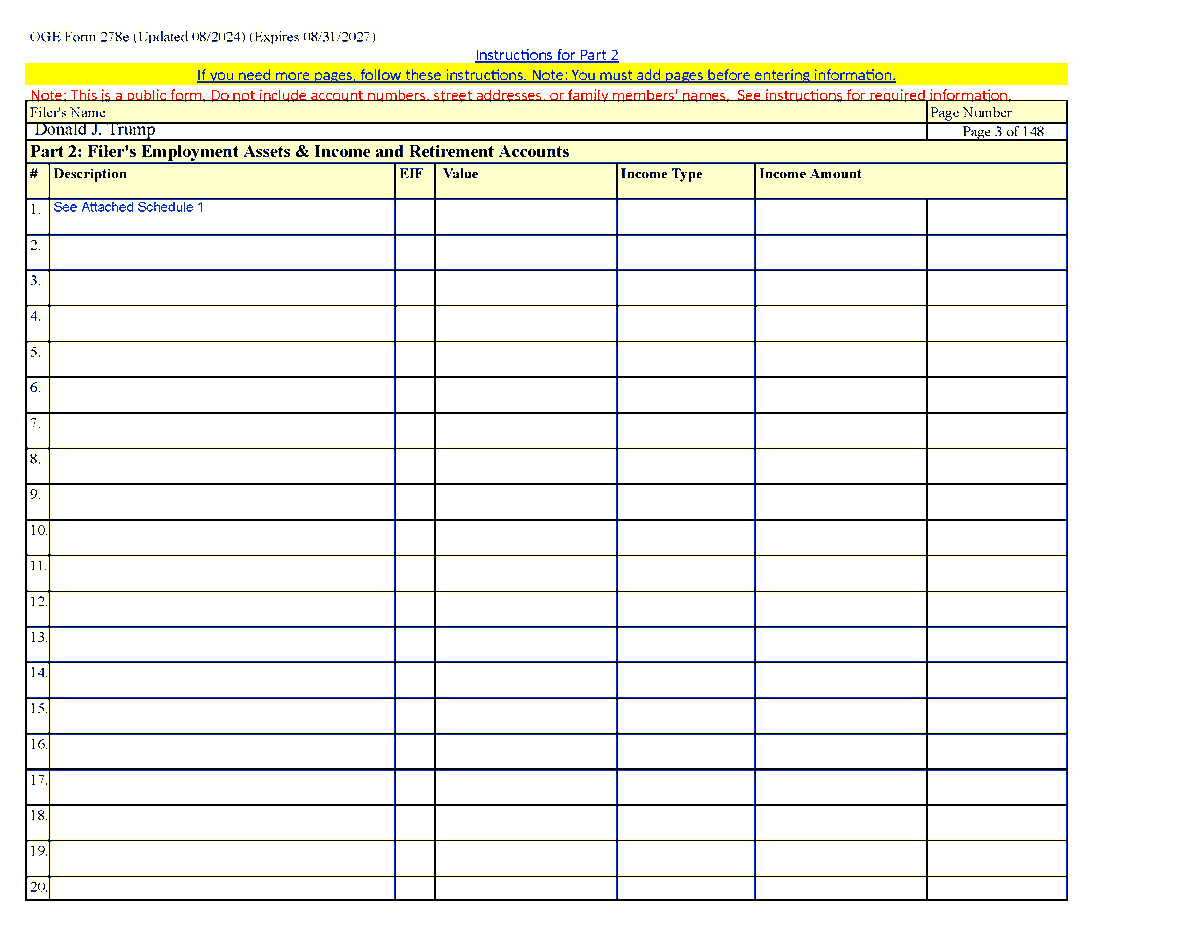
Task: Select the Description cell in row 12
Action: point(222,609)
